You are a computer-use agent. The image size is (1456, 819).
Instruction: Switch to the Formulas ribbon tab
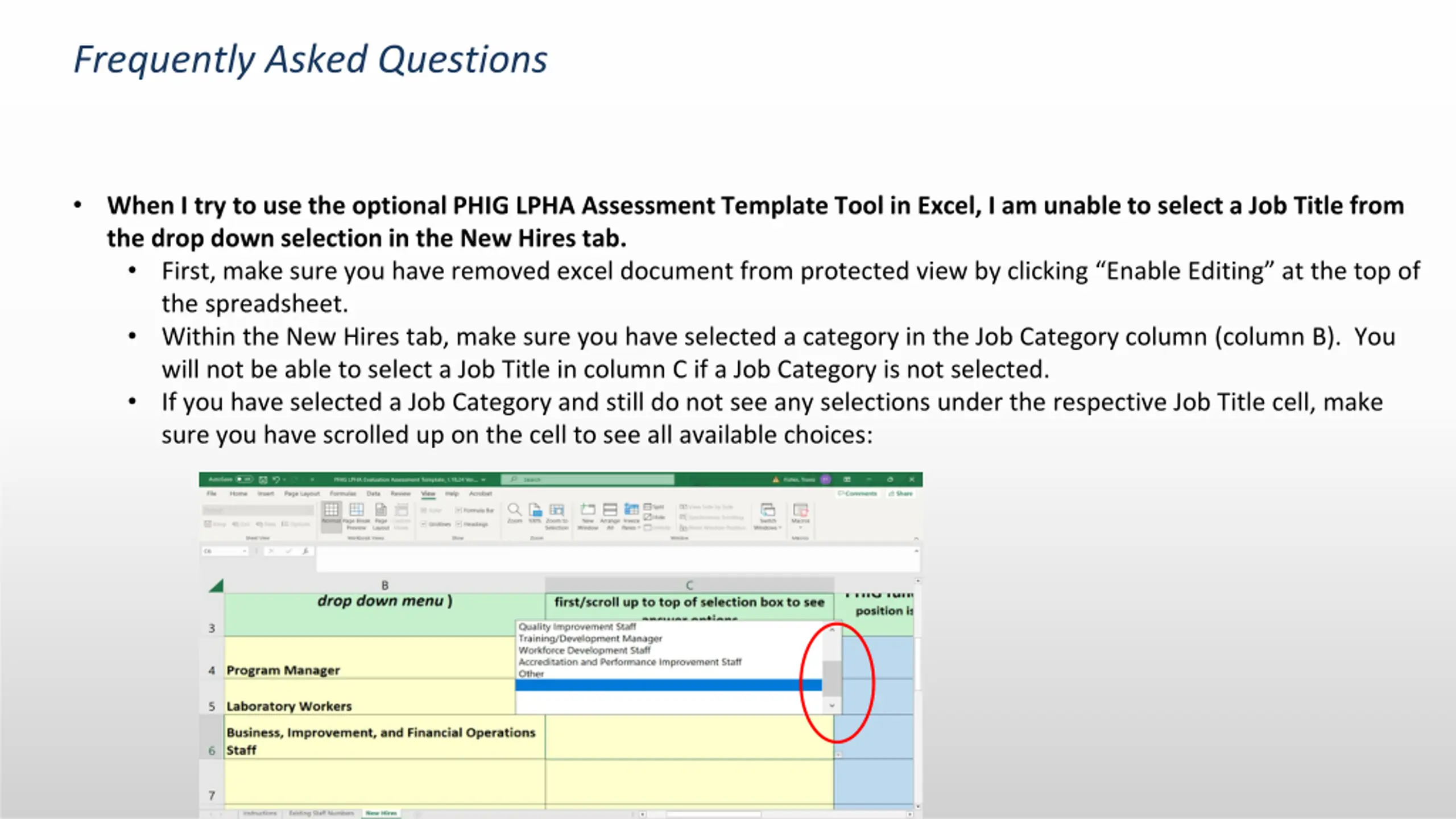click(343, 494)
